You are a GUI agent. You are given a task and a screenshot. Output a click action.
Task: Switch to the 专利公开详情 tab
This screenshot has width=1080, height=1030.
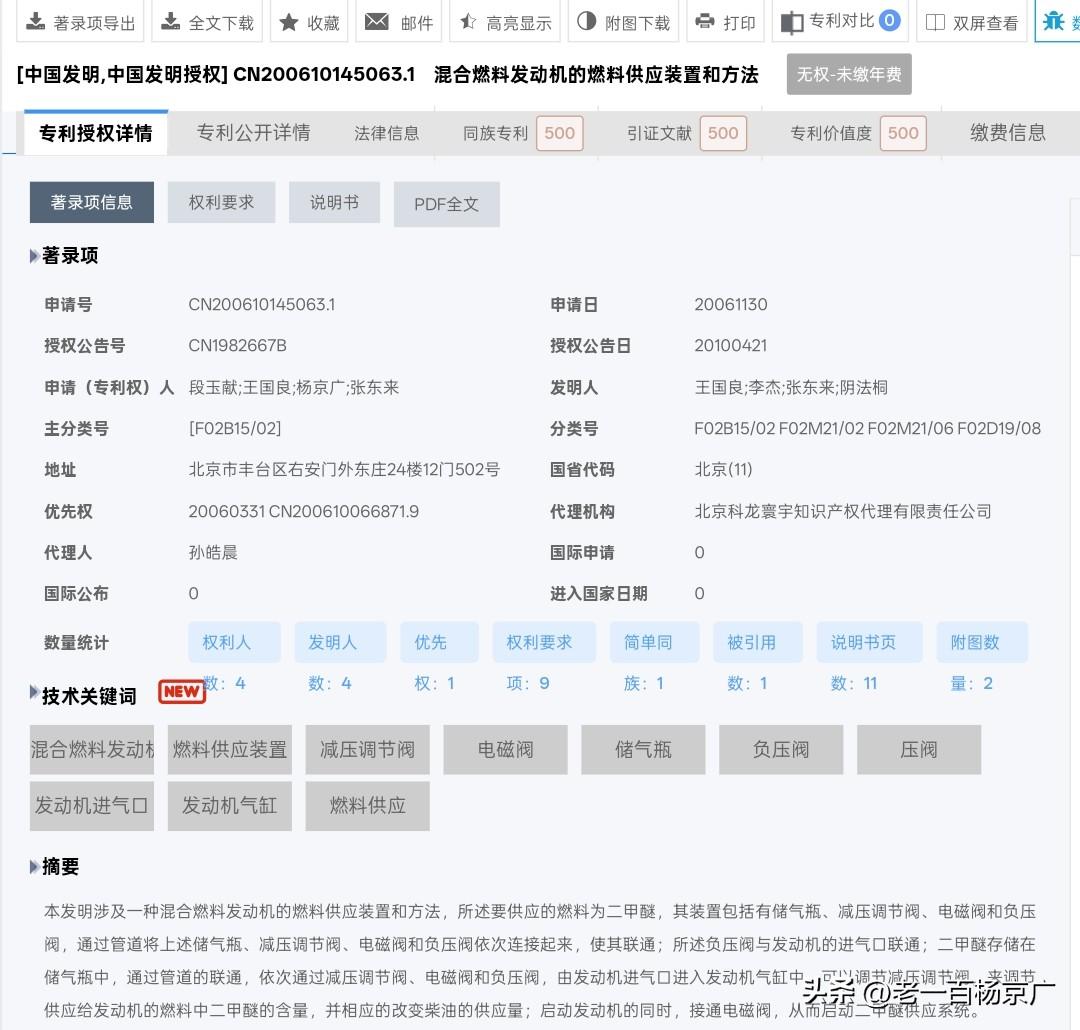(253, 131)
